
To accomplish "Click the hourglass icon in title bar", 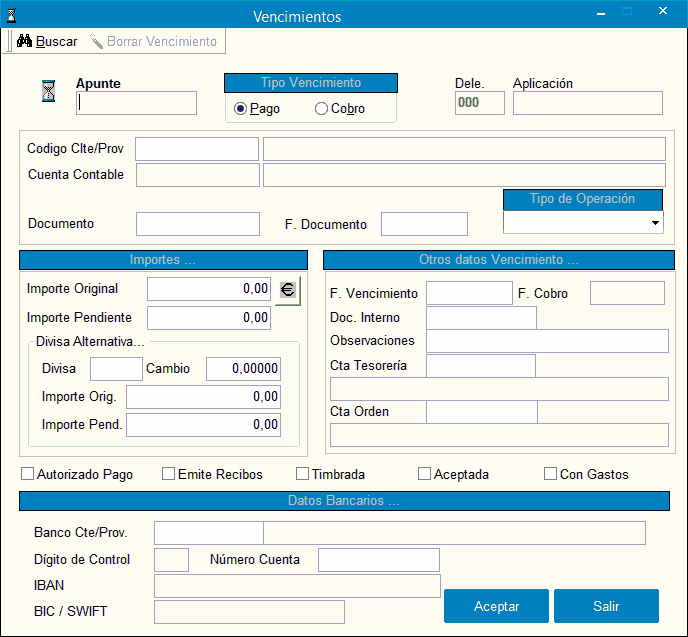I will coord(12,16).
